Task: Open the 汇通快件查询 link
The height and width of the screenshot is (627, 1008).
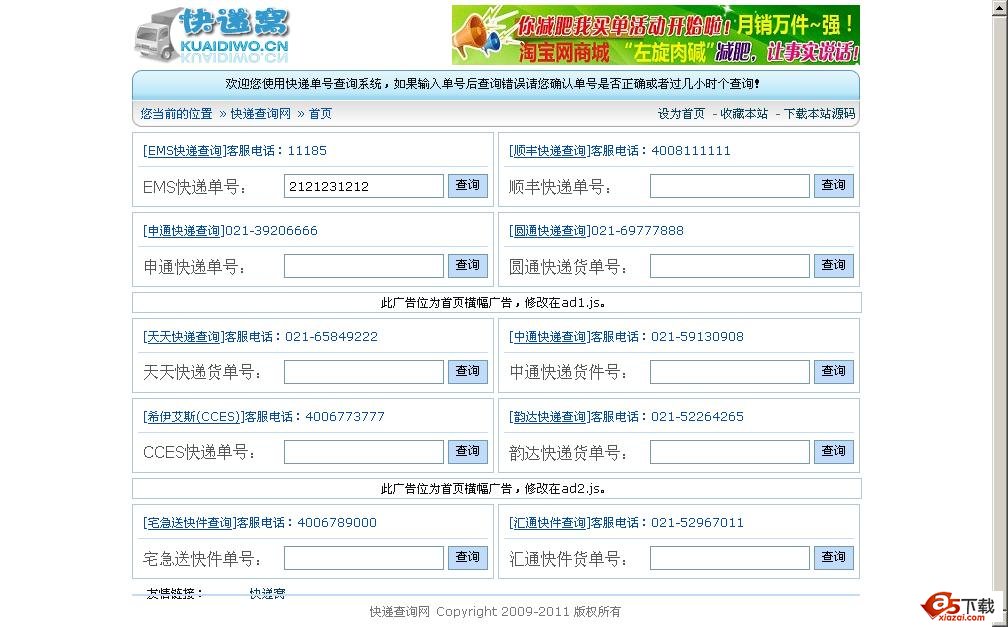Action: tap(549, 522)
